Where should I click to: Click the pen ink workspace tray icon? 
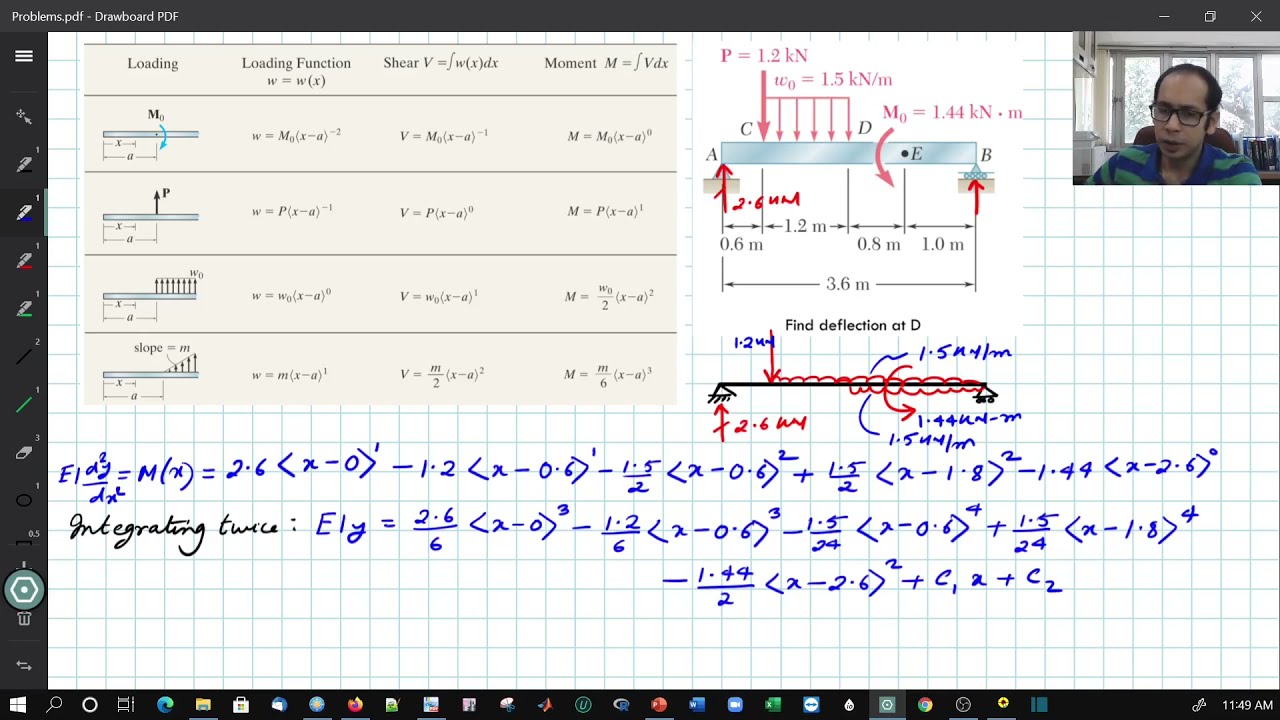pyautogui.click(x=1199, y=705)
